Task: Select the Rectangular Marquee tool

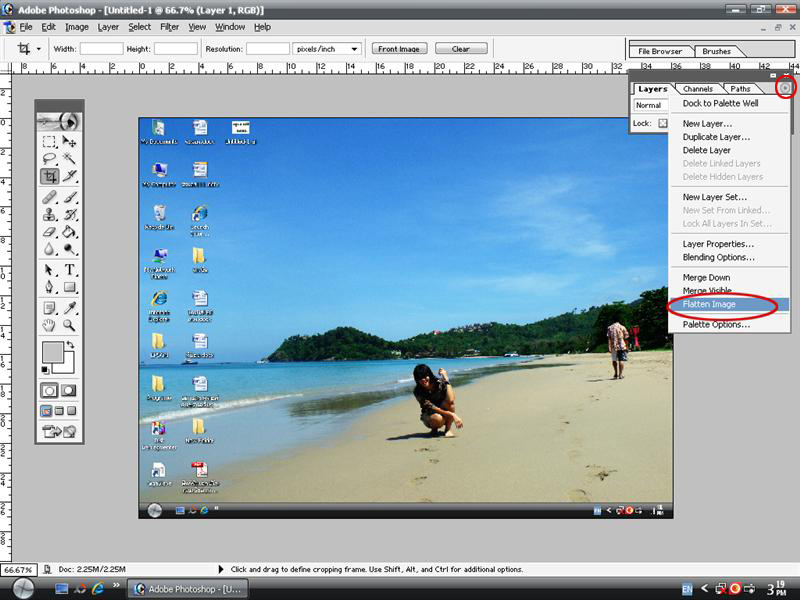Action: click(x=49, y=142)
